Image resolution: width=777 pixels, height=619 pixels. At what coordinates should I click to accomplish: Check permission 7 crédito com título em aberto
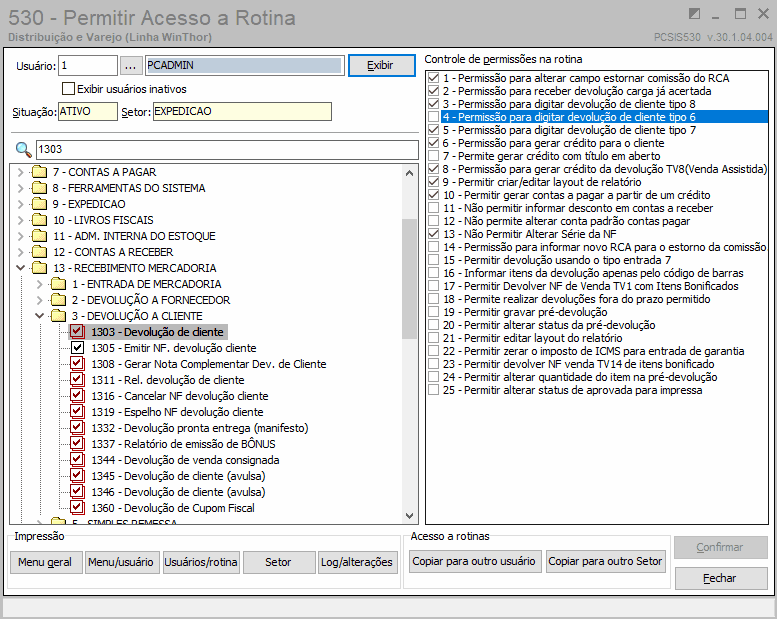434,156
